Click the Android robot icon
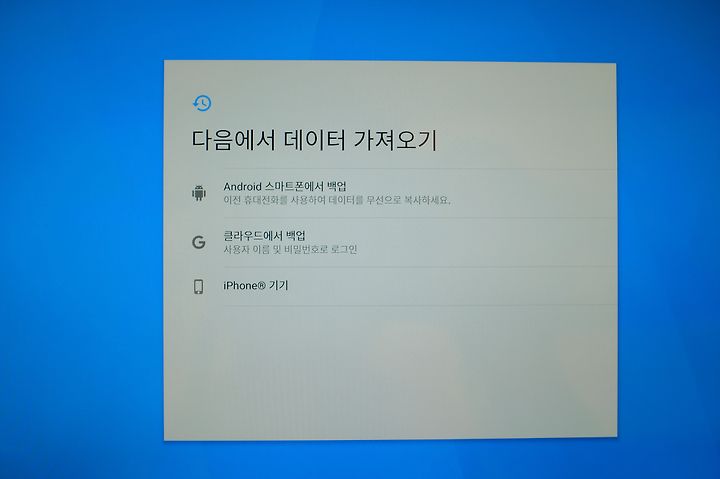 [199, 193]
